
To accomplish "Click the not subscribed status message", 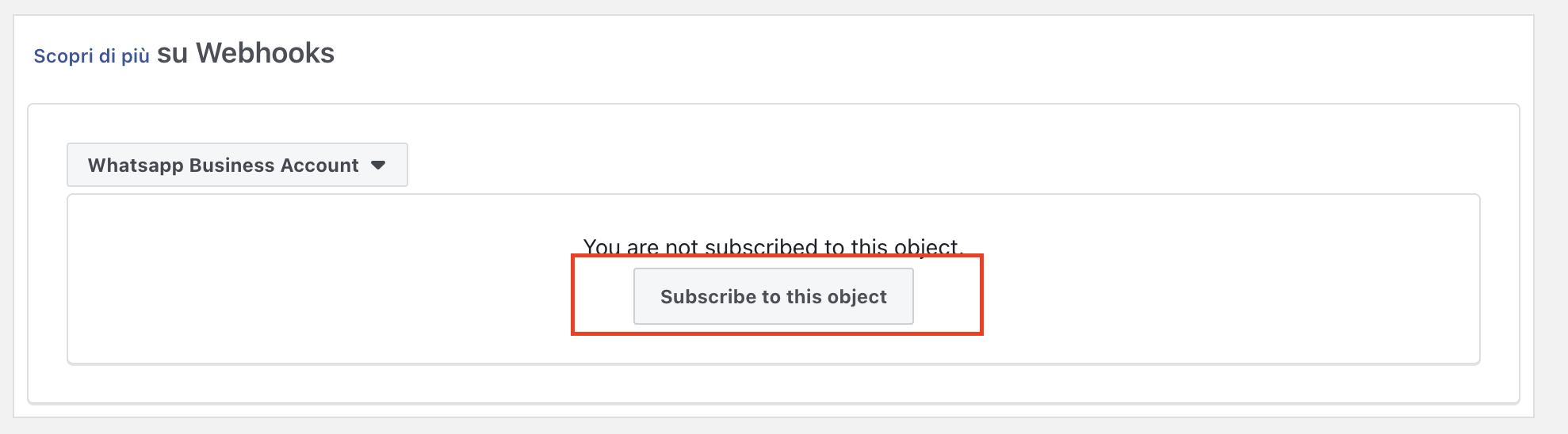I will point(773,246).
